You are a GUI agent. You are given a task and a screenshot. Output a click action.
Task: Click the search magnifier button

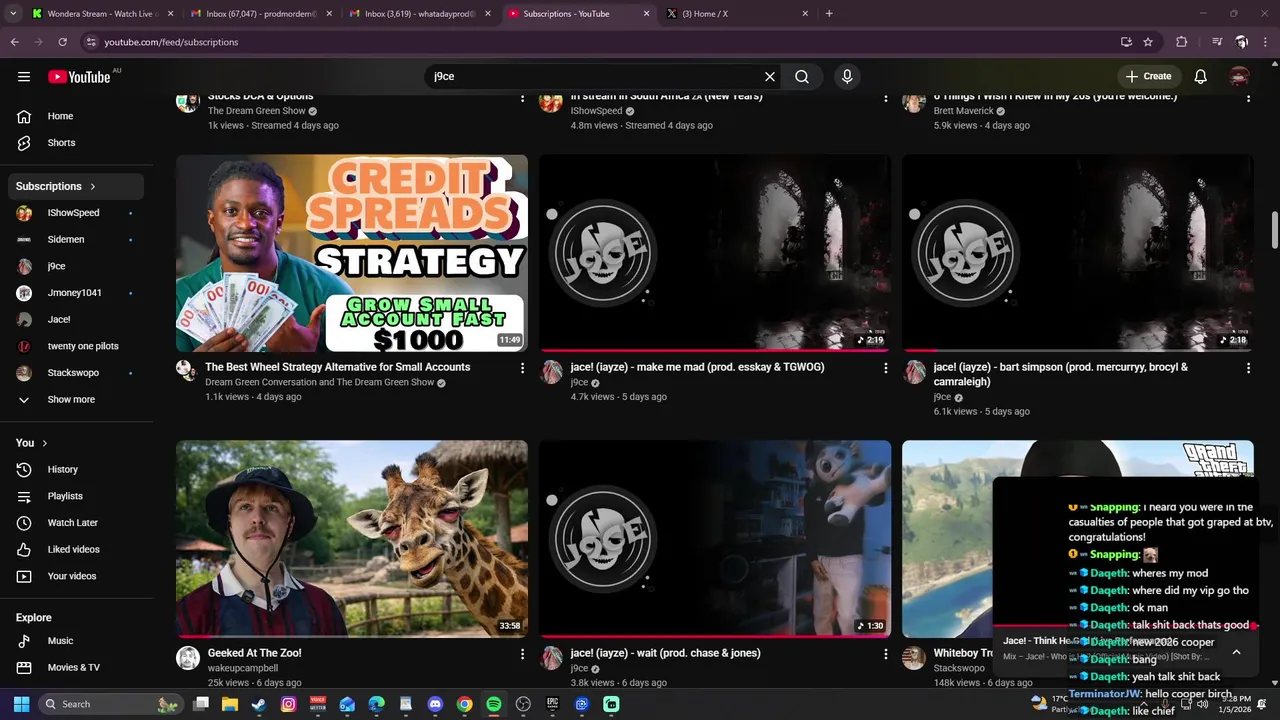point(802,76)
